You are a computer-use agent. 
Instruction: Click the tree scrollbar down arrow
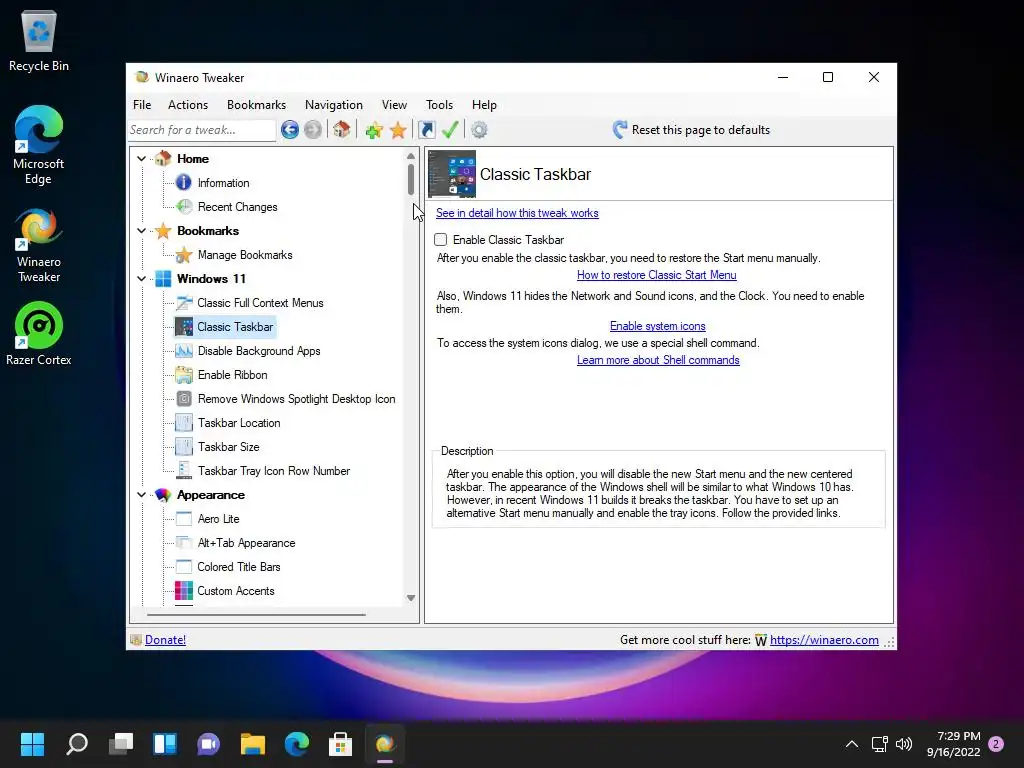click(x=411, y=598)
